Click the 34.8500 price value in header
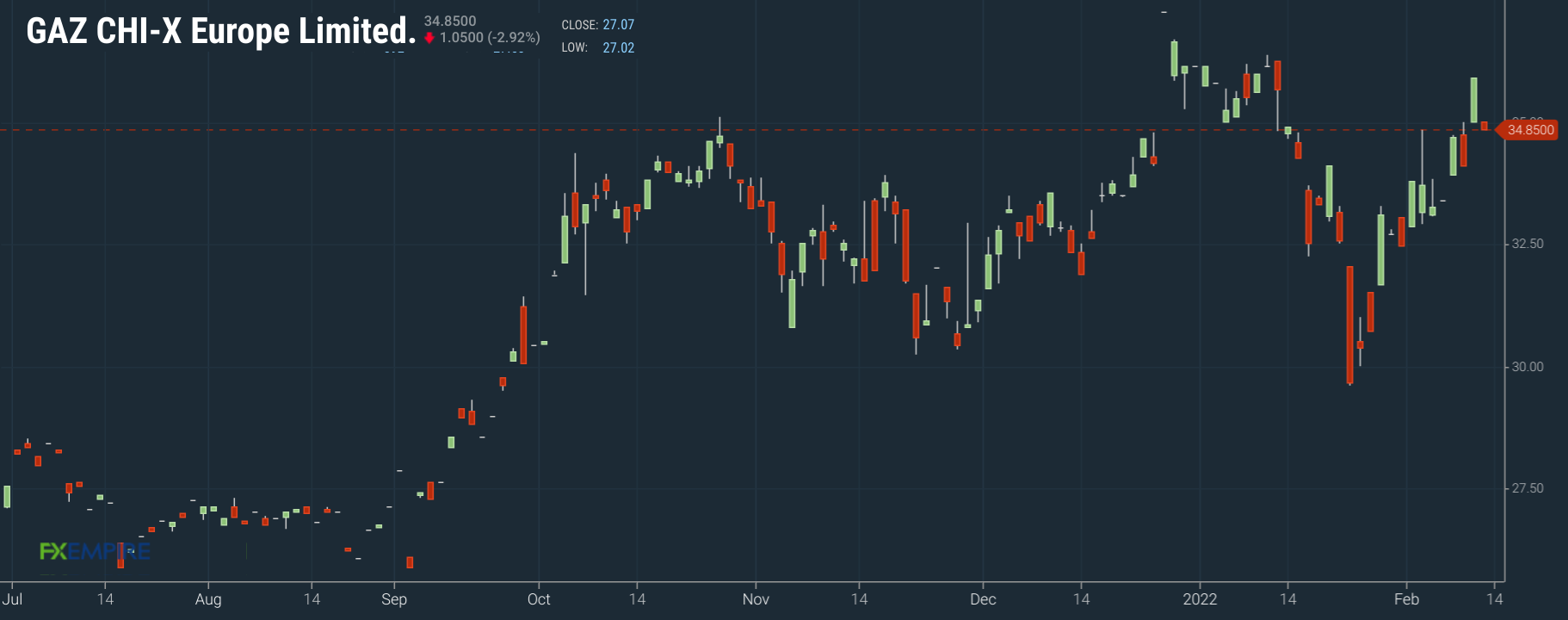Image resolution: width=1568 pixels, height=620 pixels. click(450, 21)
